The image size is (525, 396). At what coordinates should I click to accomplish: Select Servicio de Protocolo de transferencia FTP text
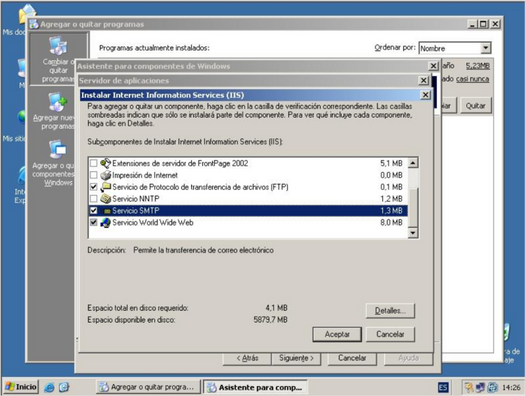tap(200, 187)
